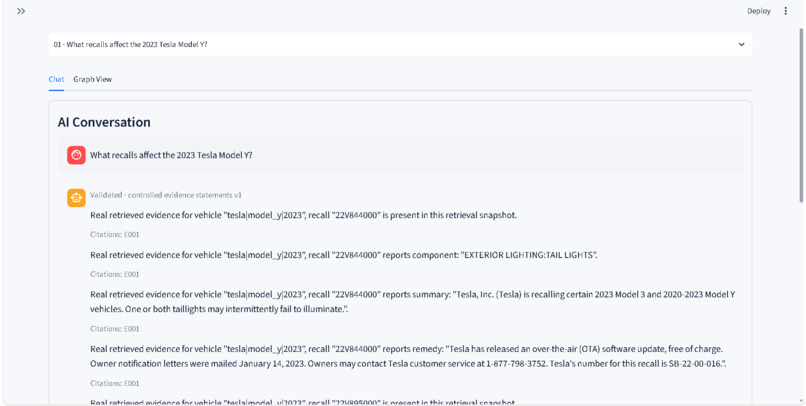Click the Deploy button
Image resolution: width=806 pixels, height=406 pixels.
tap(759, 11)
